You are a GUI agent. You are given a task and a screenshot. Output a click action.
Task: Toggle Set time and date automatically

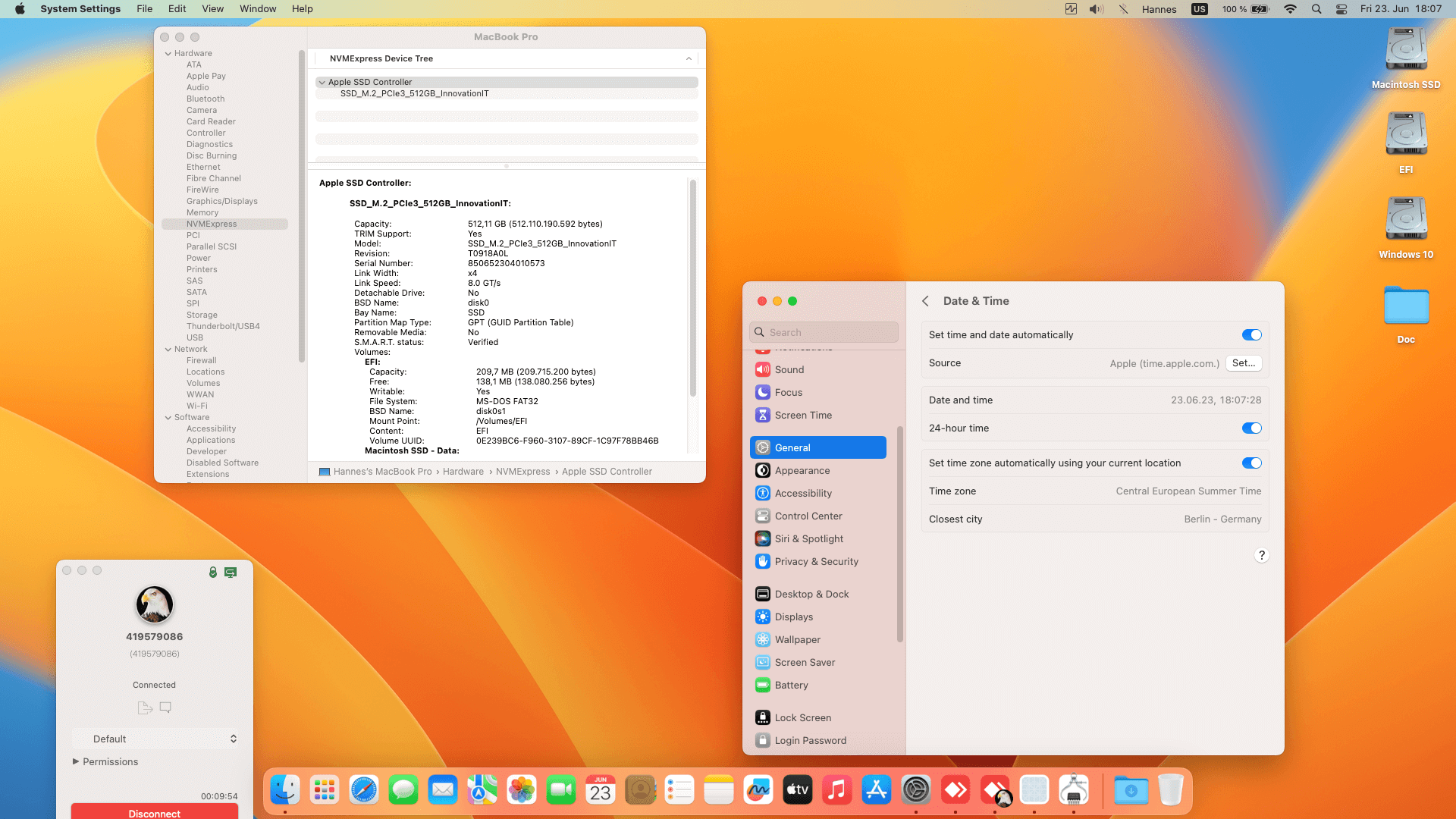pyautogui.click(x=1251, y=335)
